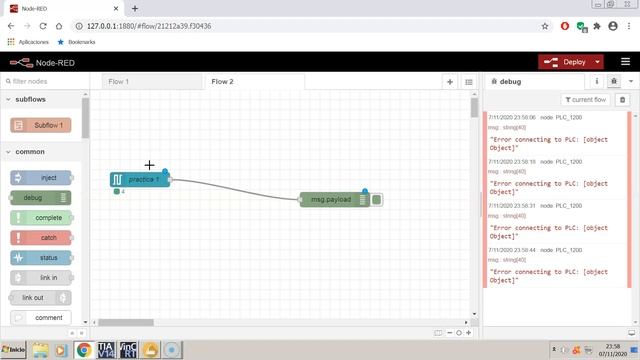Open debug window in new window icon

(631, 333)
